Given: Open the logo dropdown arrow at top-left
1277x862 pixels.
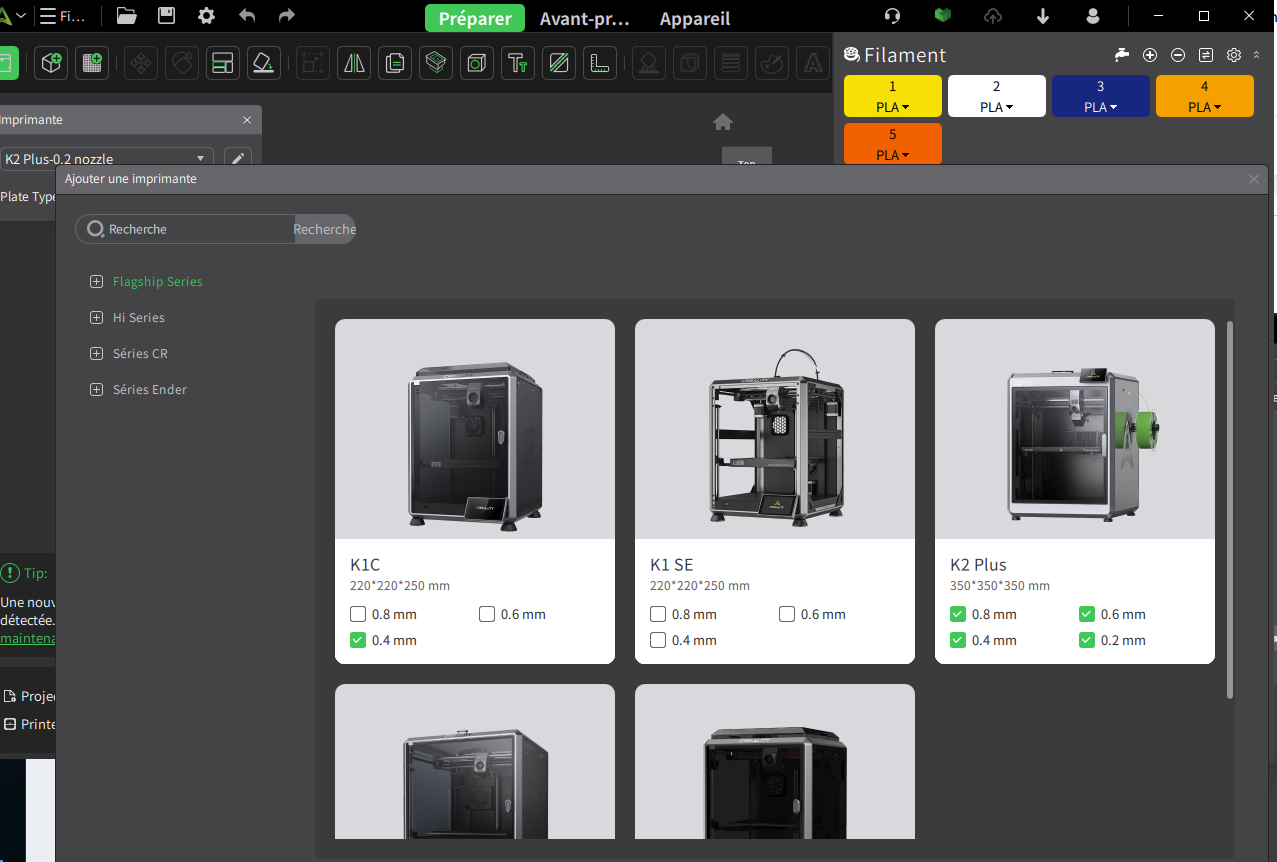Looking at the screenshot, I should [19, 17].
